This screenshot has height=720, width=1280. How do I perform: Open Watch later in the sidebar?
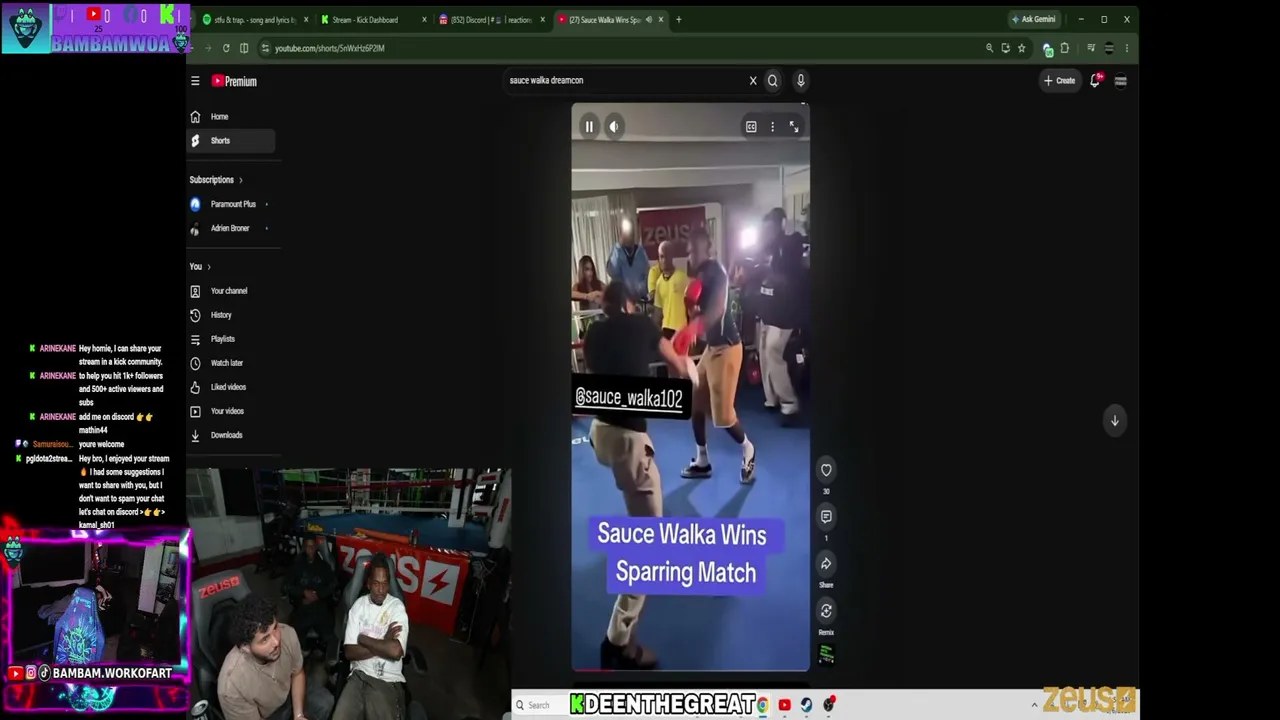231,363
